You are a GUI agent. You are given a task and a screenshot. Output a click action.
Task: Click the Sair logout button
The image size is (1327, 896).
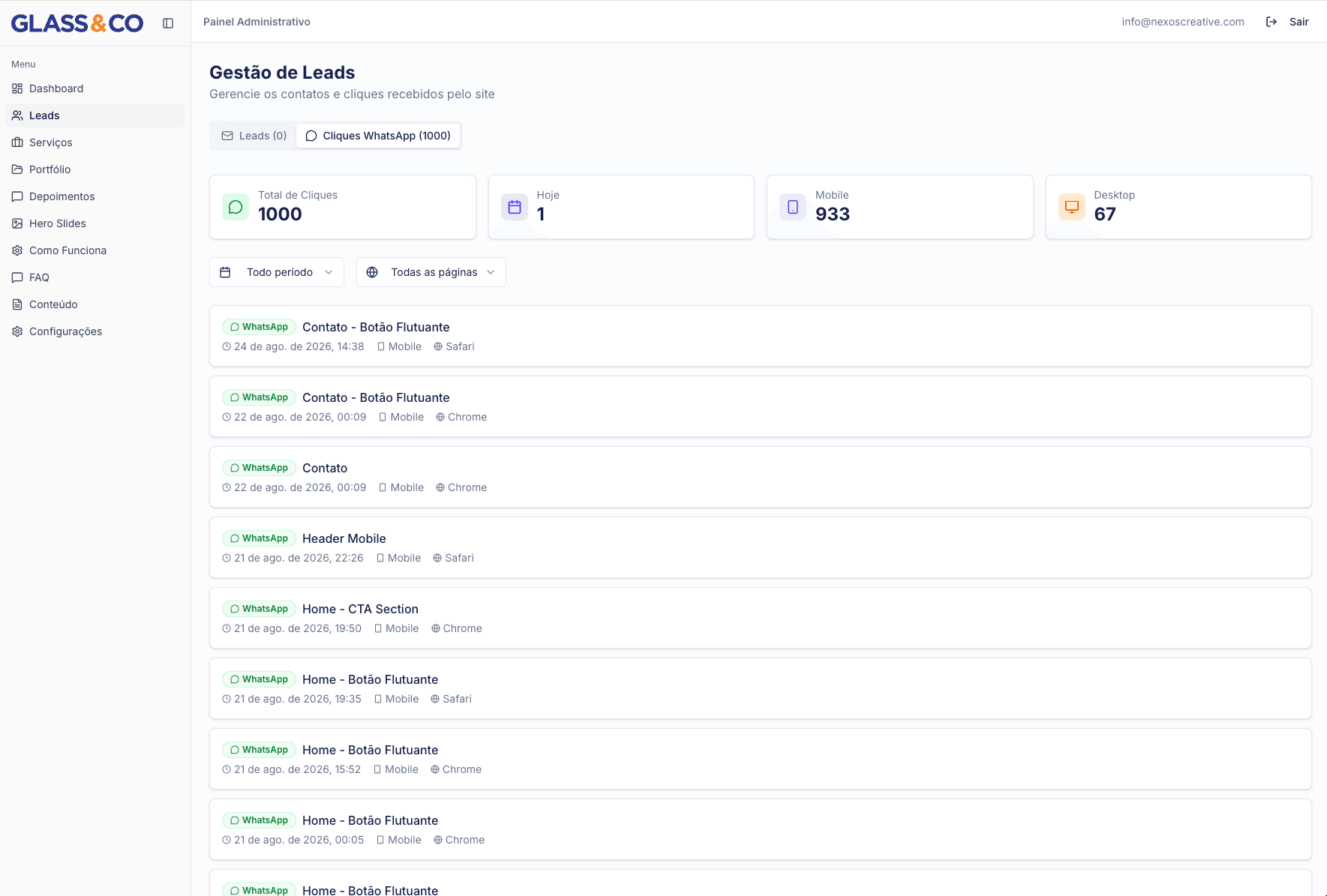pos(1287,22)
